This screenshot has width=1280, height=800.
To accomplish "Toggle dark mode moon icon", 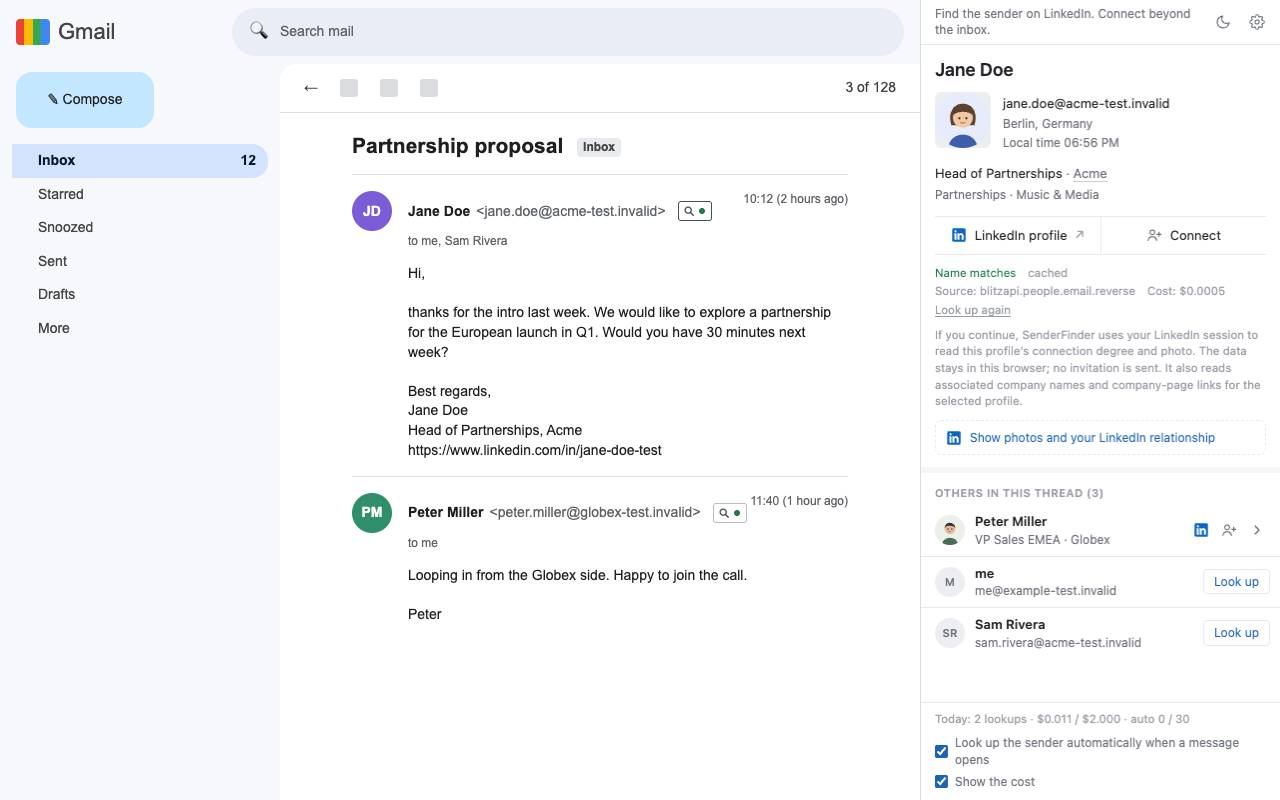I will [x=1223, y=22].
